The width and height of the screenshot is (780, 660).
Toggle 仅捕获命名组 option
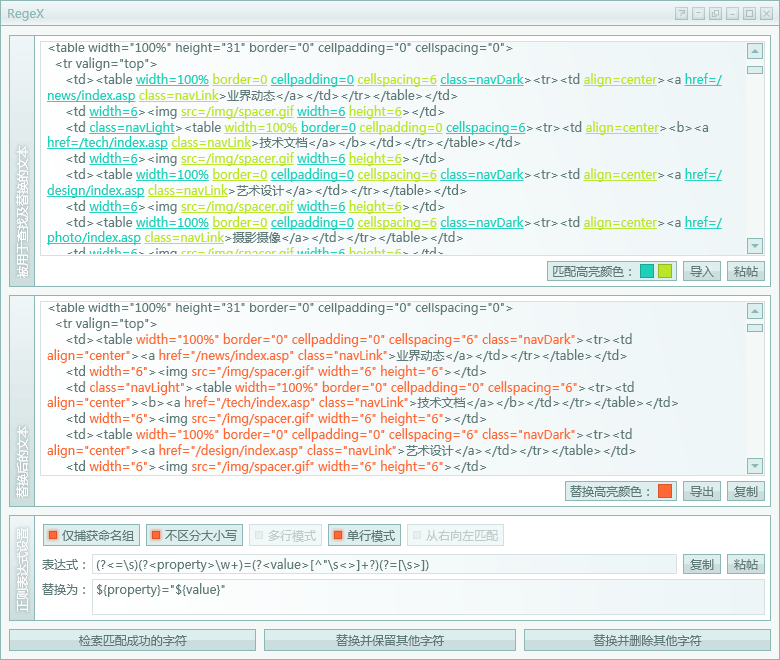[x=91, y=535]
